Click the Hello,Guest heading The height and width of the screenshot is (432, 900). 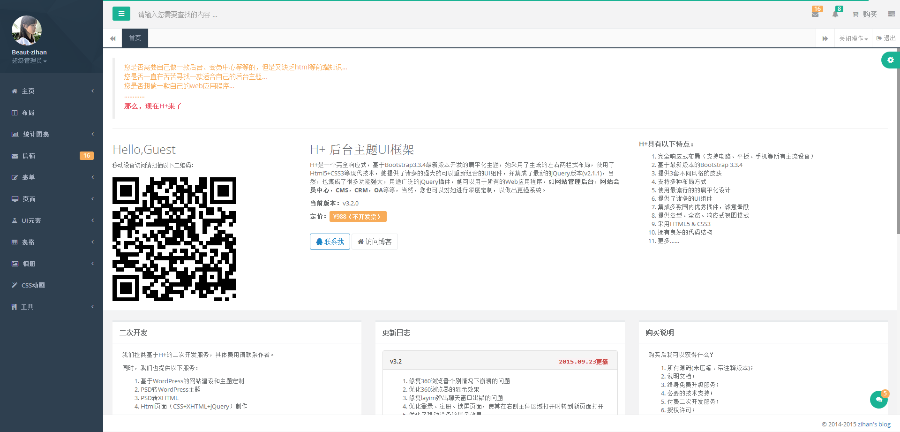click(x=144, y=150)
